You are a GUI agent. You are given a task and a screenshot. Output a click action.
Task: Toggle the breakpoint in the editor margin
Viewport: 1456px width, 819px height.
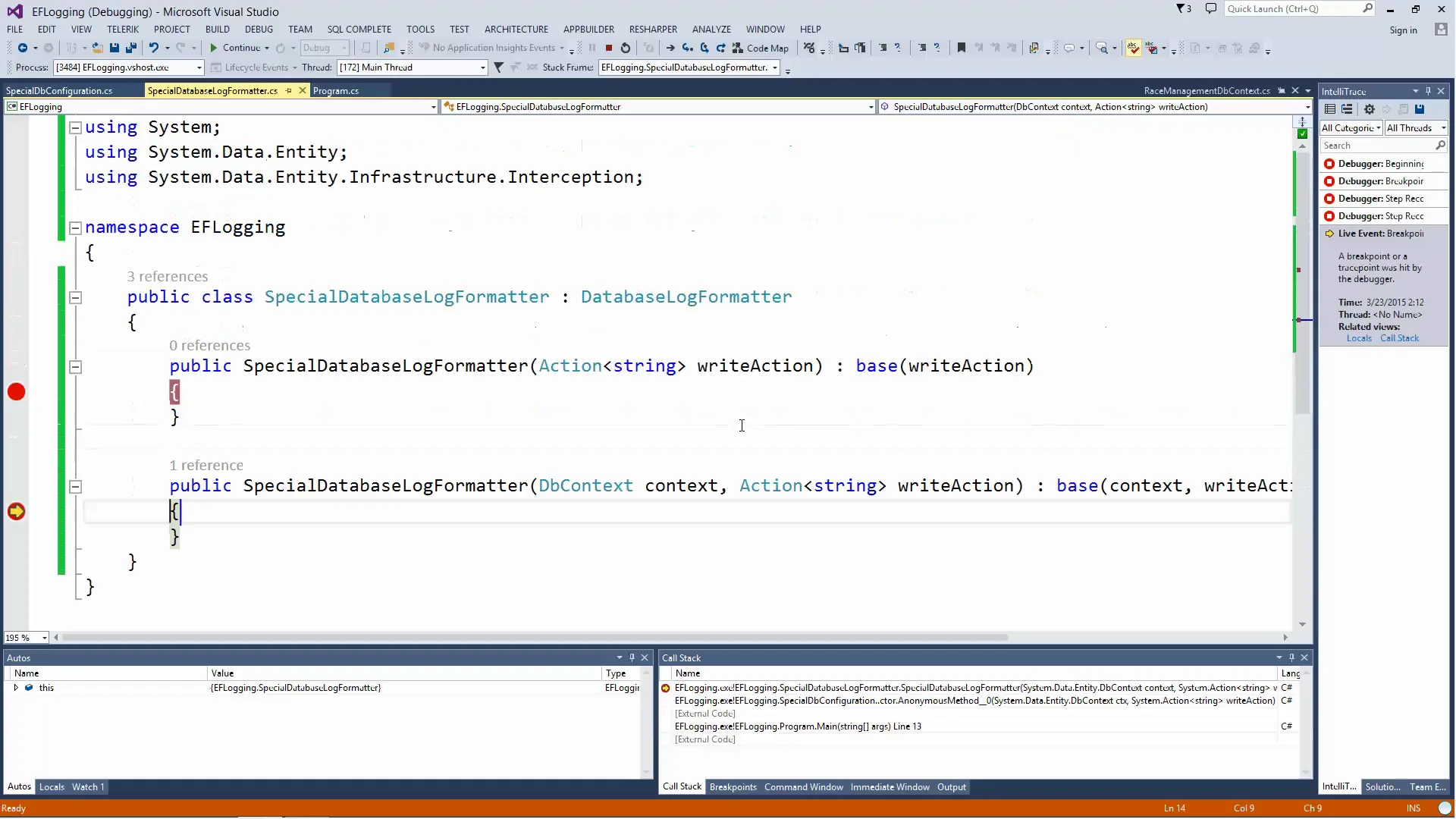(17, 392)
